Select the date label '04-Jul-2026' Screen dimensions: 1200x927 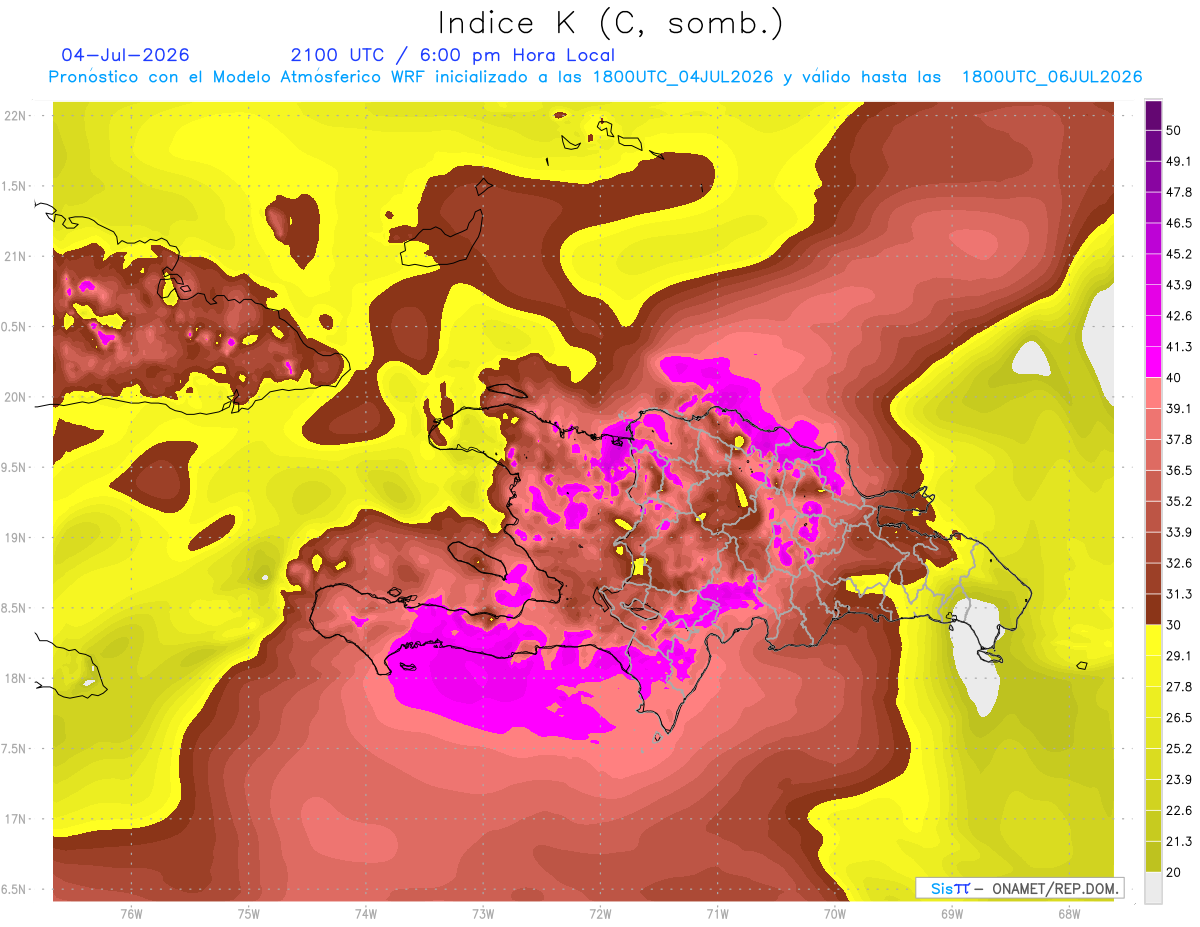click(125, 55)
